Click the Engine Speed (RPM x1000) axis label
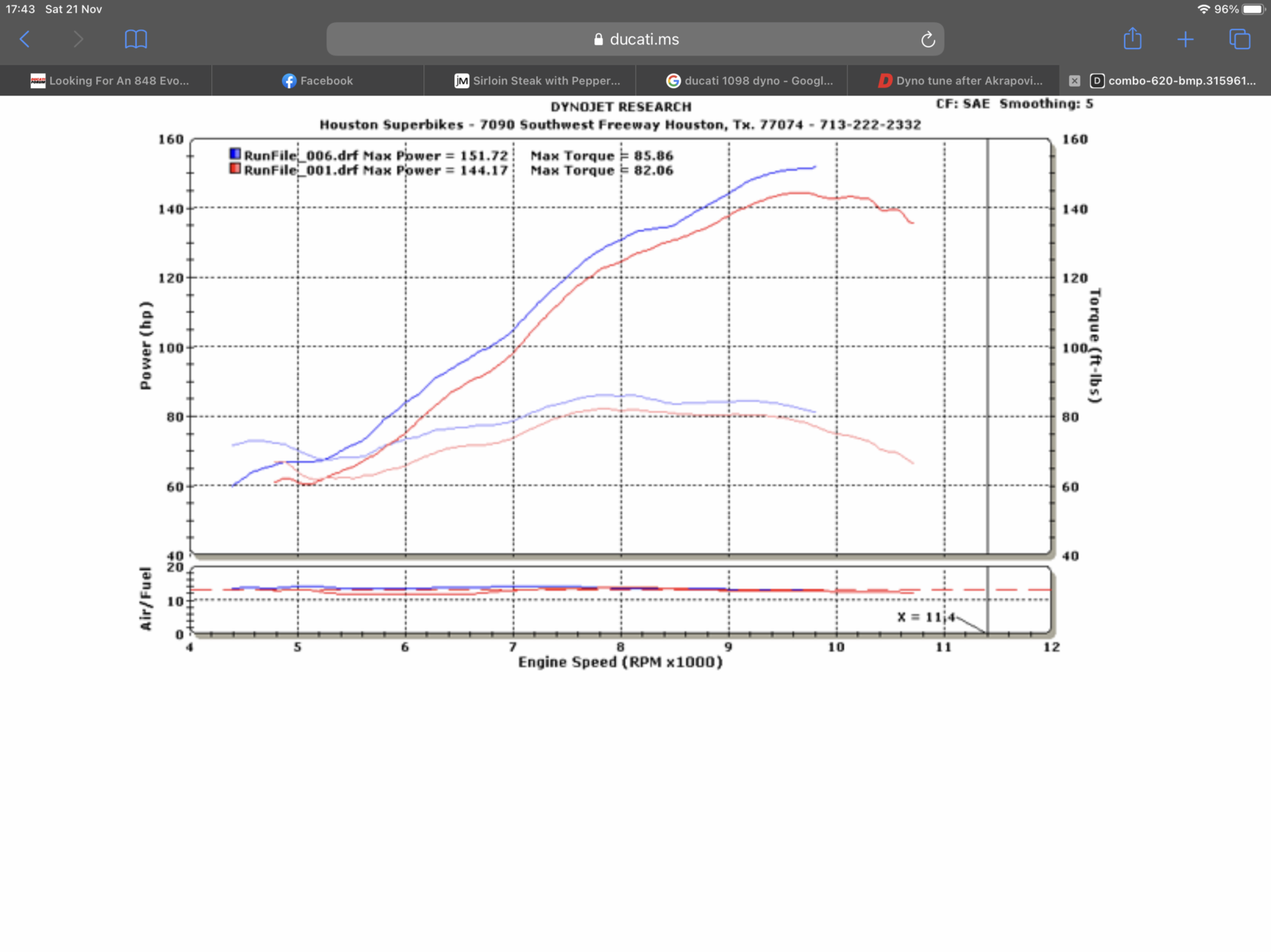The height and width of the screenshot is (952, 1271). pos(620,662)
